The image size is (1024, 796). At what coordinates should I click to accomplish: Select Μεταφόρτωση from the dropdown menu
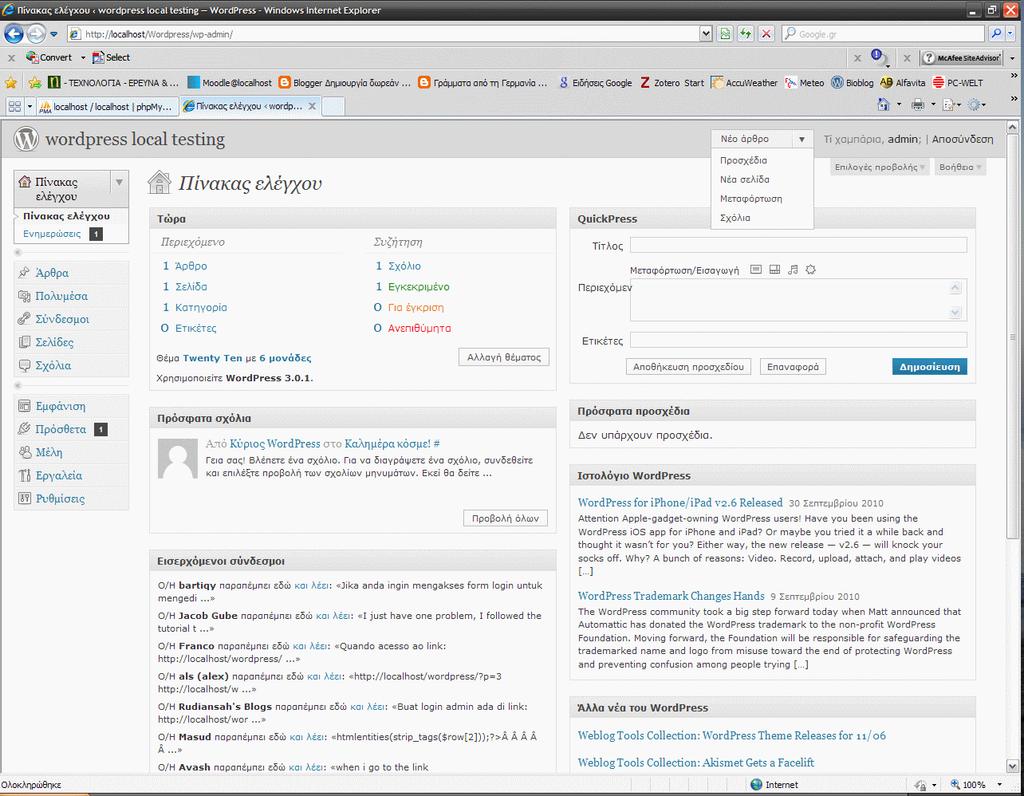point(751,199)
